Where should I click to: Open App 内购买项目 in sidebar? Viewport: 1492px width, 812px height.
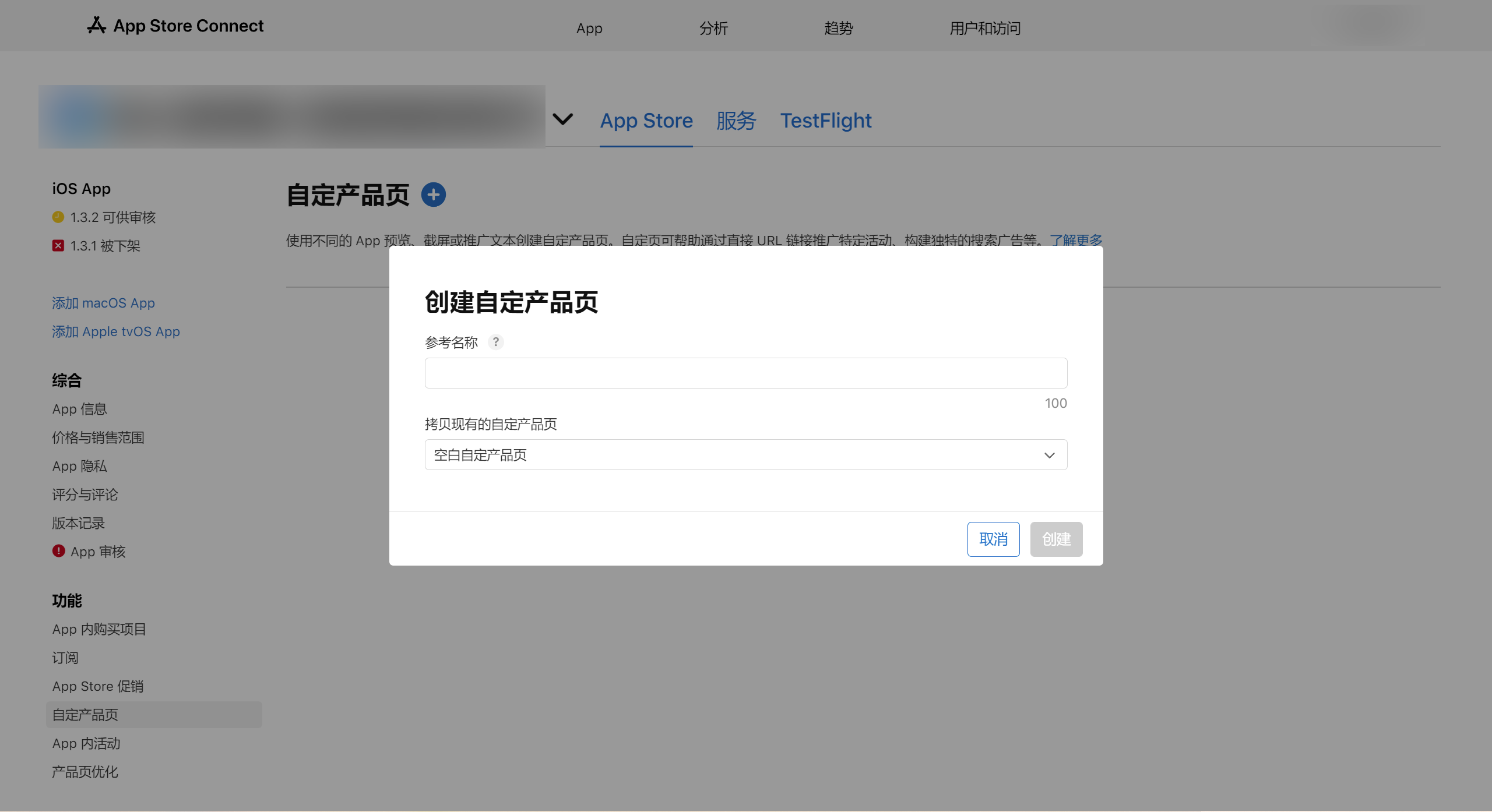pos(99,629)
